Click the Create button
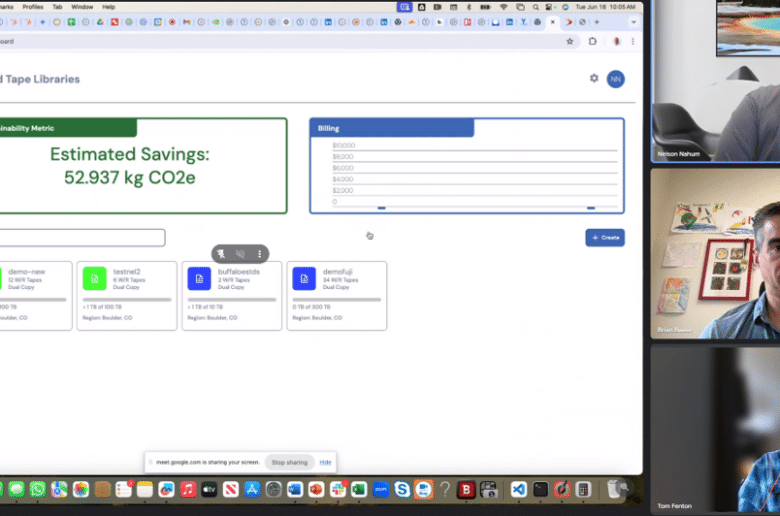Viewport: 780px width, 516px height. click(605, 238)
